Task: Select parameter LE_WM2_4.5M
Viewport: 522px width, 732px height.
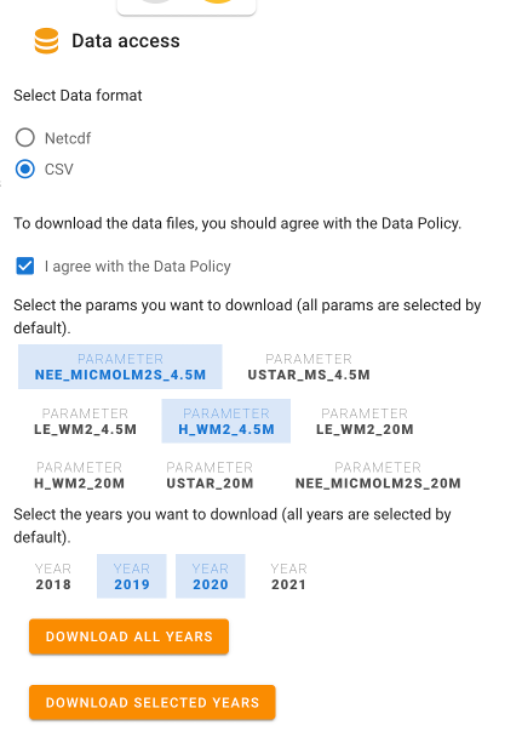Action: coord(85,421)
